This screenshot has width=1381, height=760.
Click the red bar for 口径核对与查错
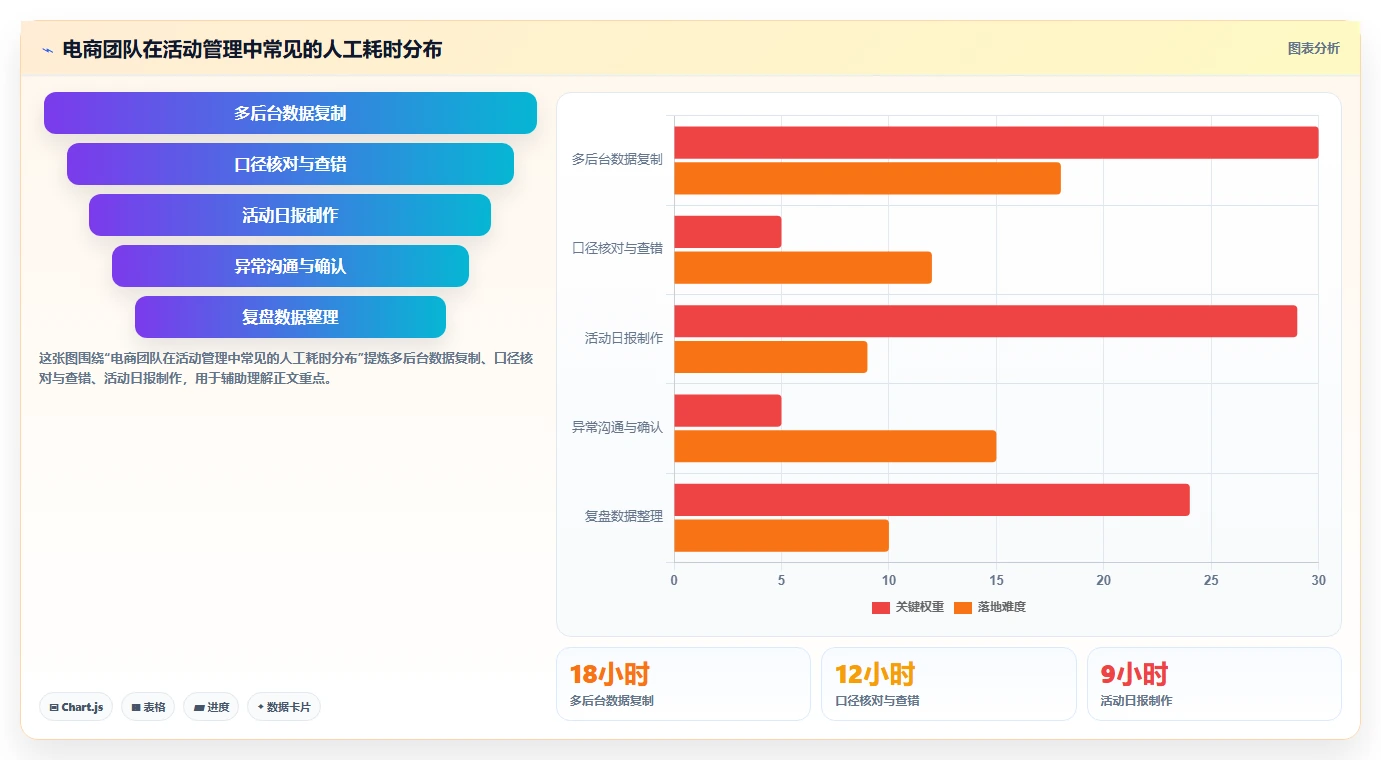727,232
